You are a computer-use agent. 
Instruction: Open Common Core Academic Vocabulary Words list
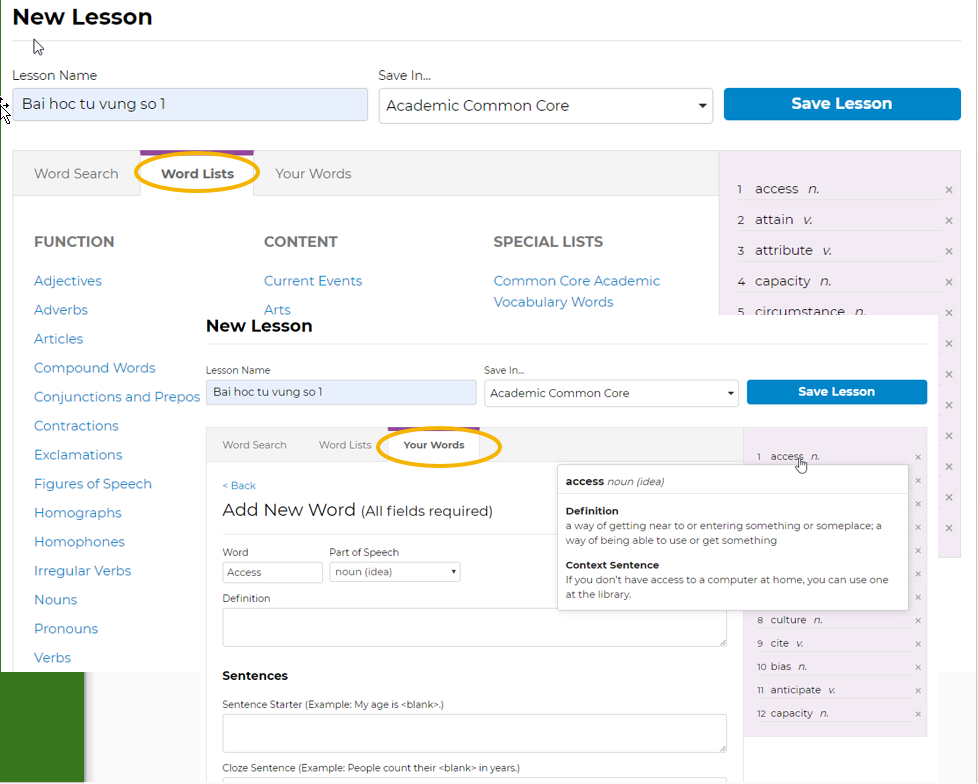(x=577, y=291)
